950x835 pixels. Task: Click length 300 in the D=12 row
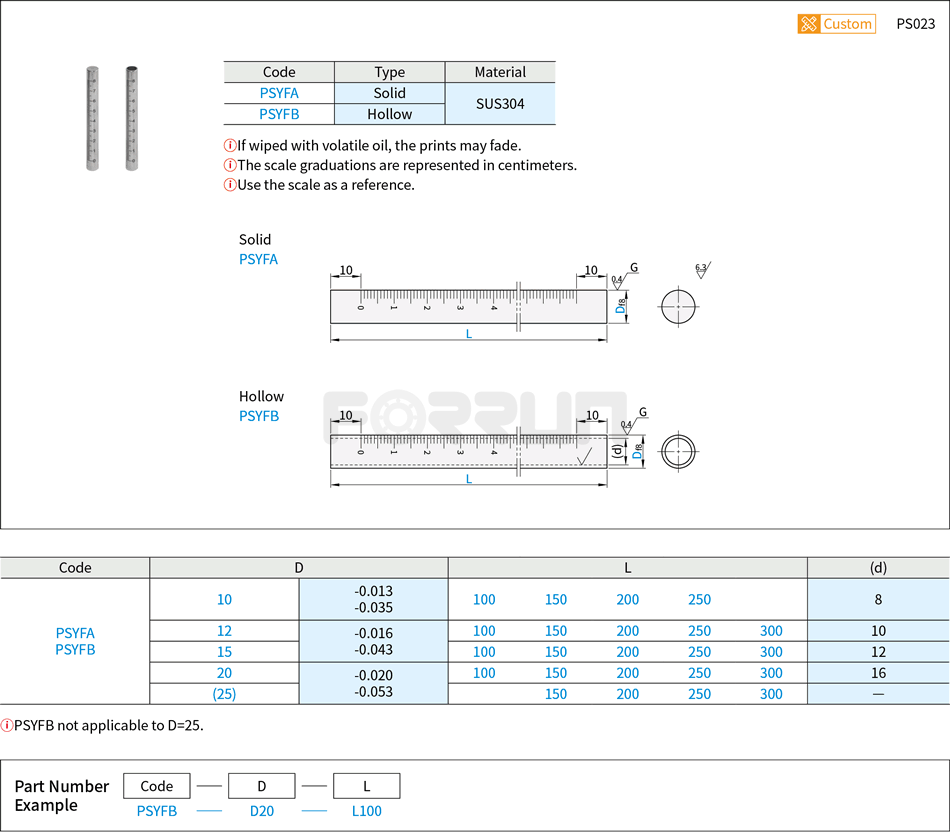pos(771,630)
